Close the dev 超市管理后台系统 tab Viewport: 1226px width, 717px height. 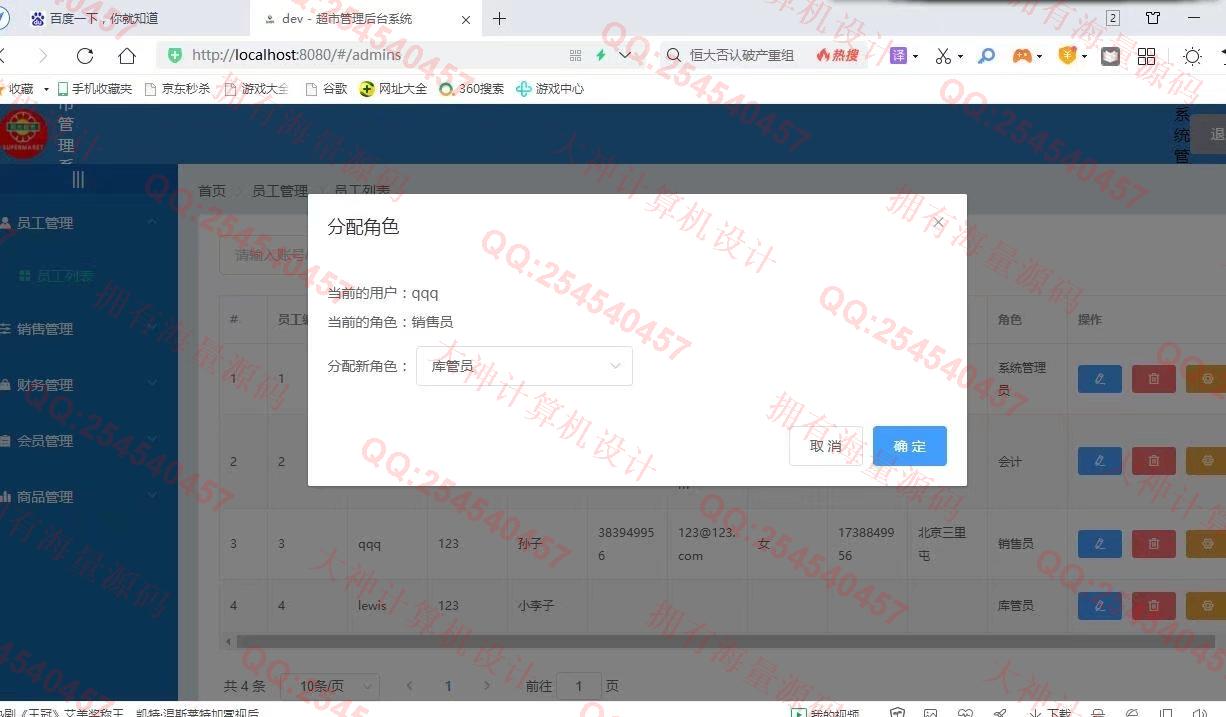click(466, 19)
